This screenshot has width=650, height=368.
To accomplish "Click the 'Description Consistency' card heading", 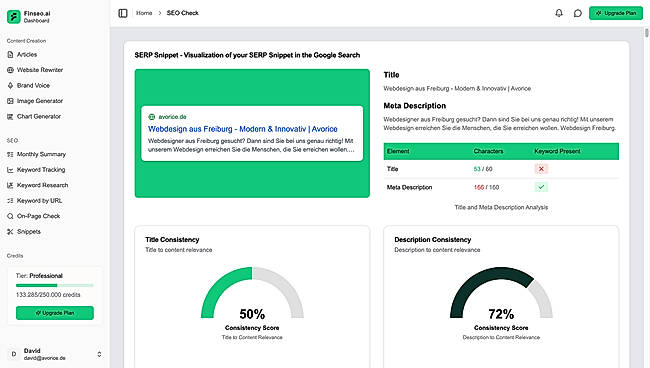I will pos(433,240).
